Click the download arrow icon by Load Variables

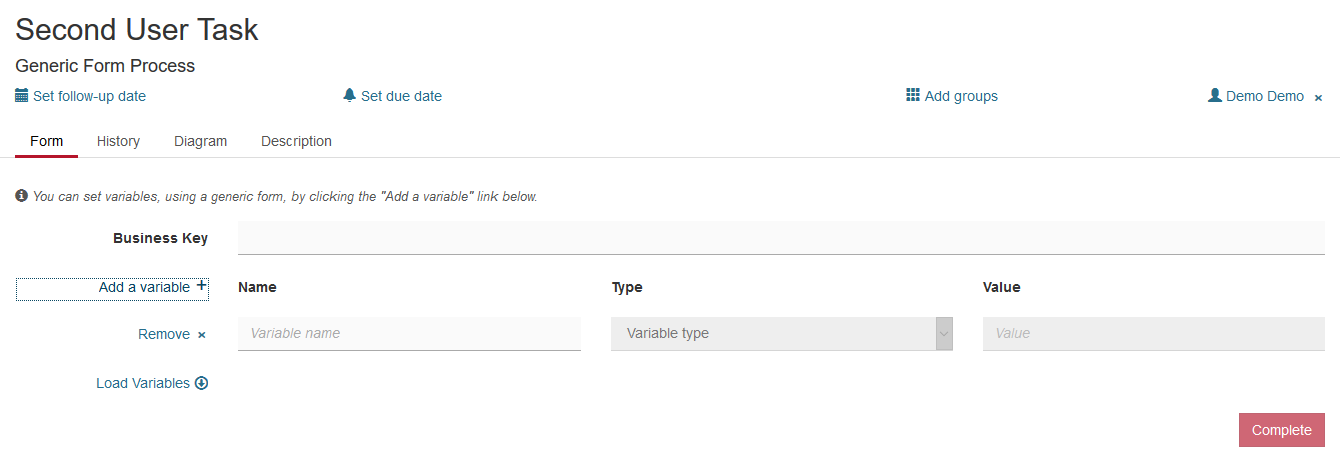click(x=201, y=383)
